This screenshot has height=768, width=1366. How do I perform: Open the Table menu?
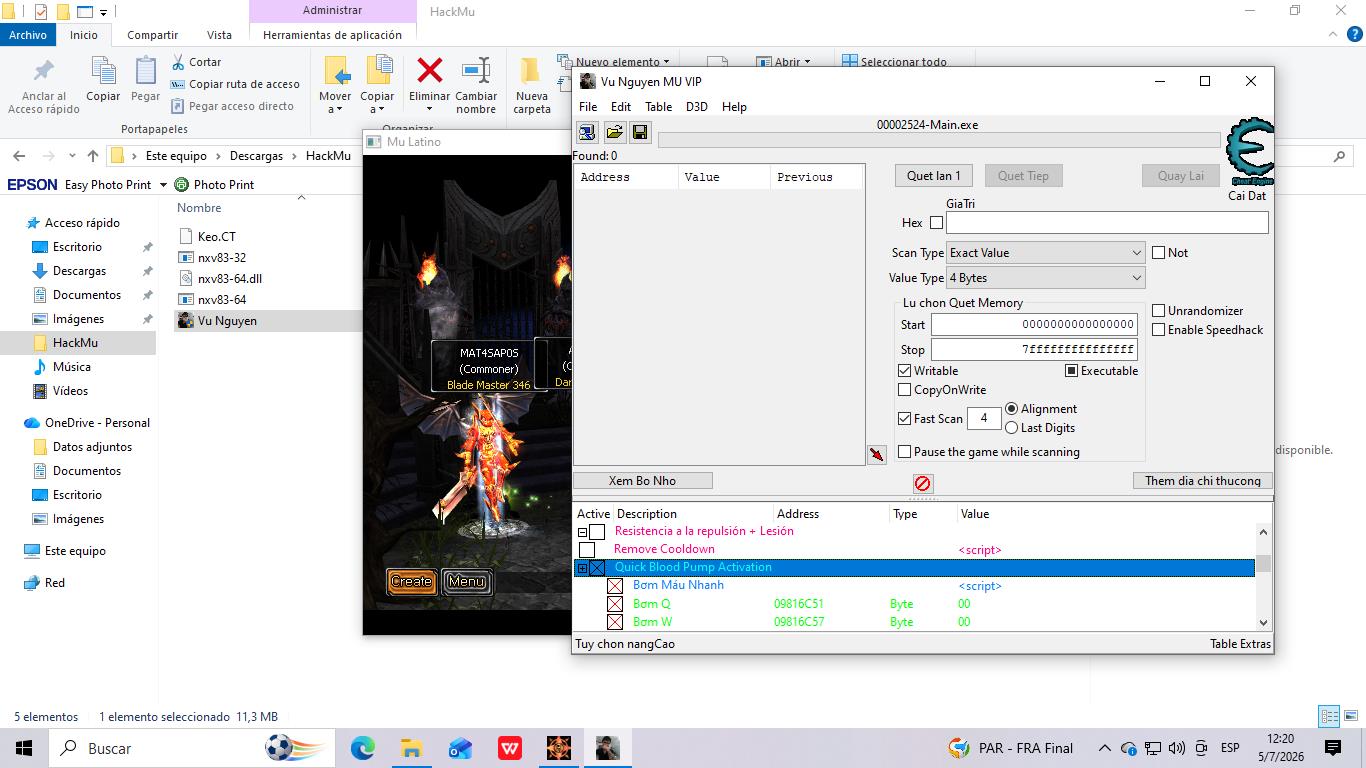coord(658,107)
